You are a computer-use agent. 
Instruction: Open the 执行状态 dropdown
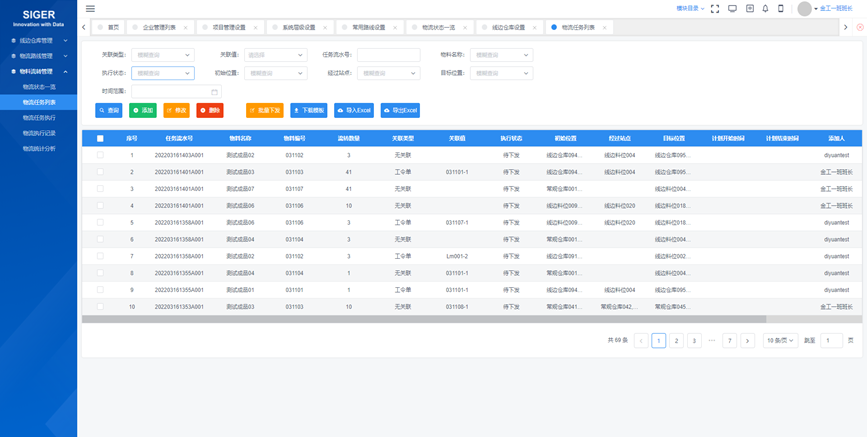[163, 73]
